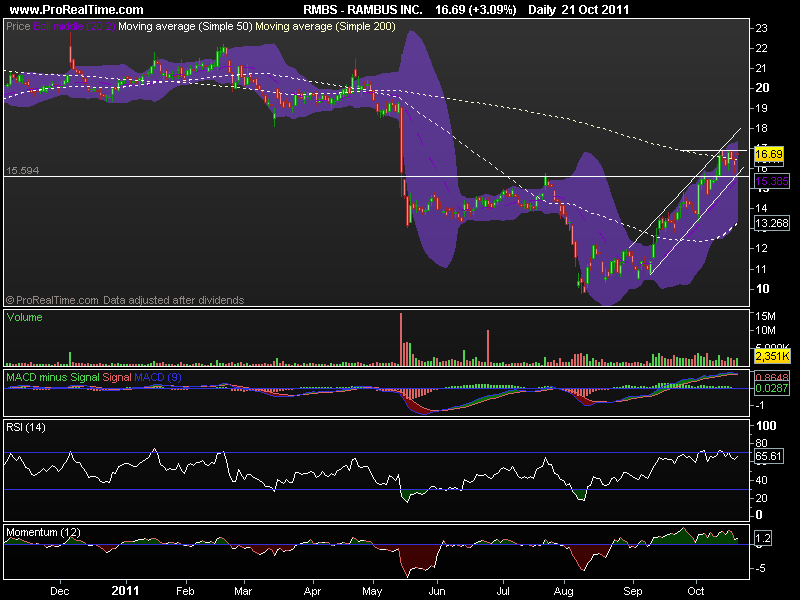Image resolution: width=800 pixels, height=600 pixels.
Task: Click the RMBS - RAMBUS INC. title
Action: 363,9
